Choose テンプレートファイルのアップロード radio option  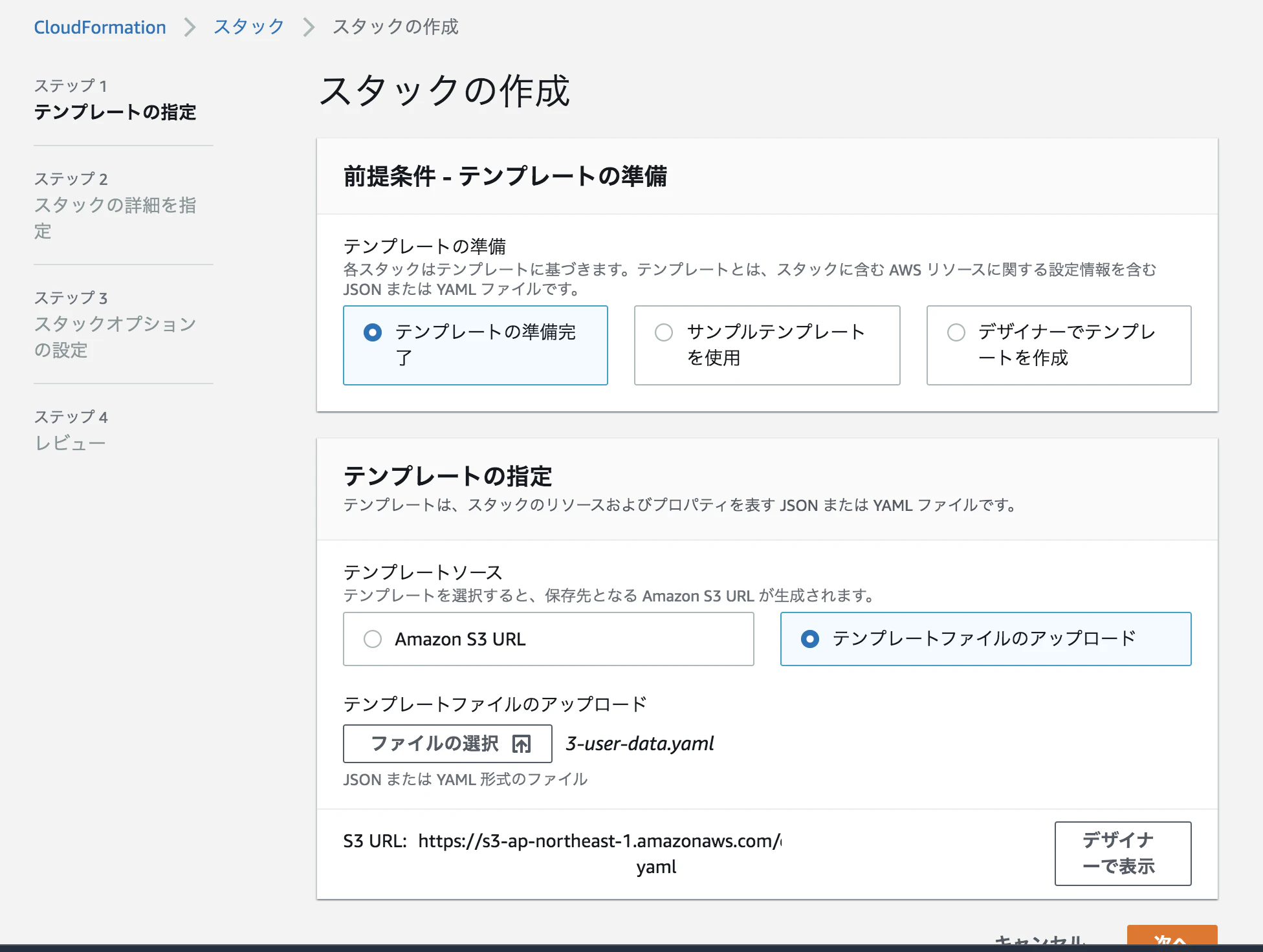[x=986, y=639]
